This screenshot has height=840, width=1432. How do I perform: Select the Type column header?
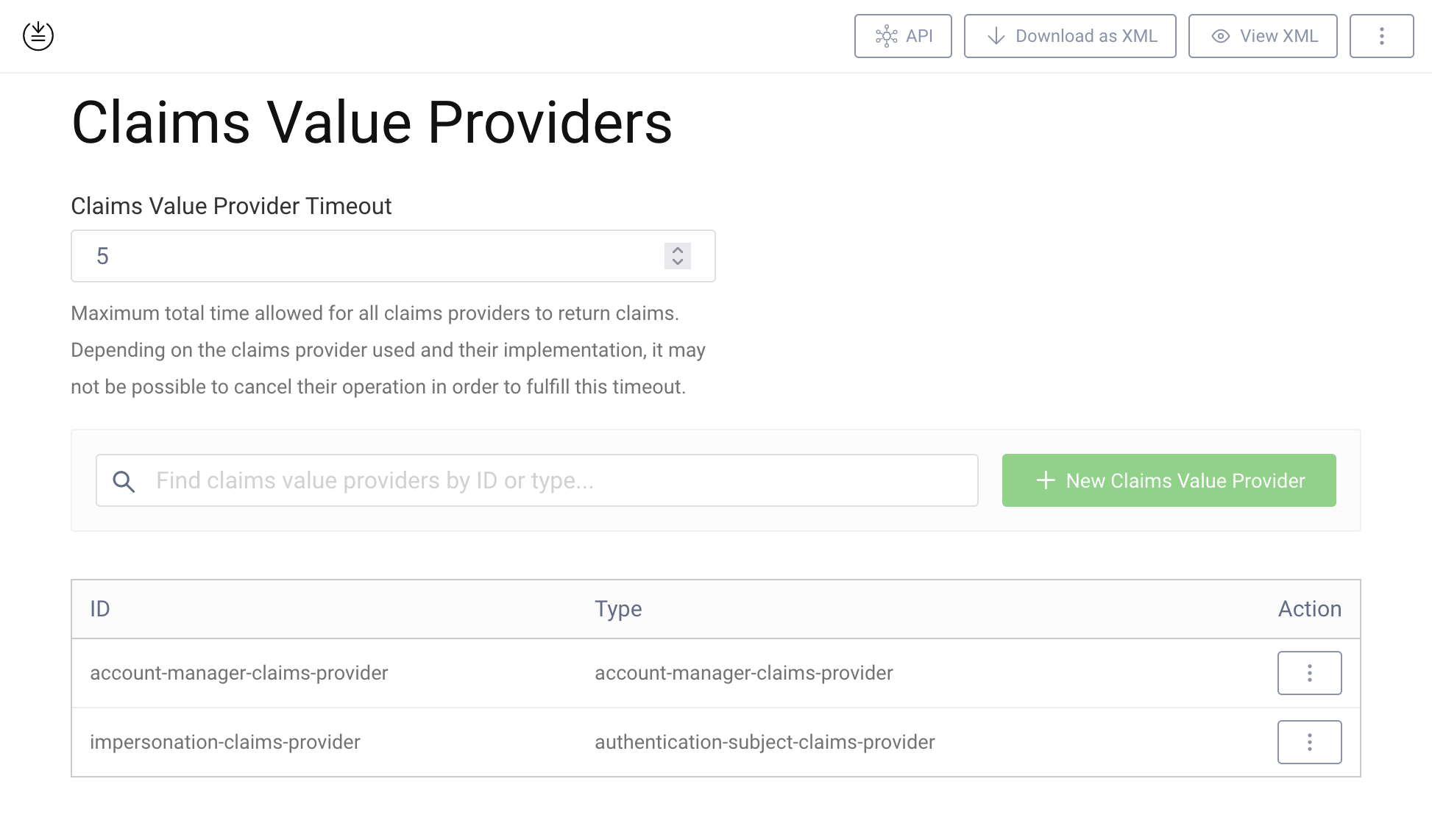[x=618, y=608]
